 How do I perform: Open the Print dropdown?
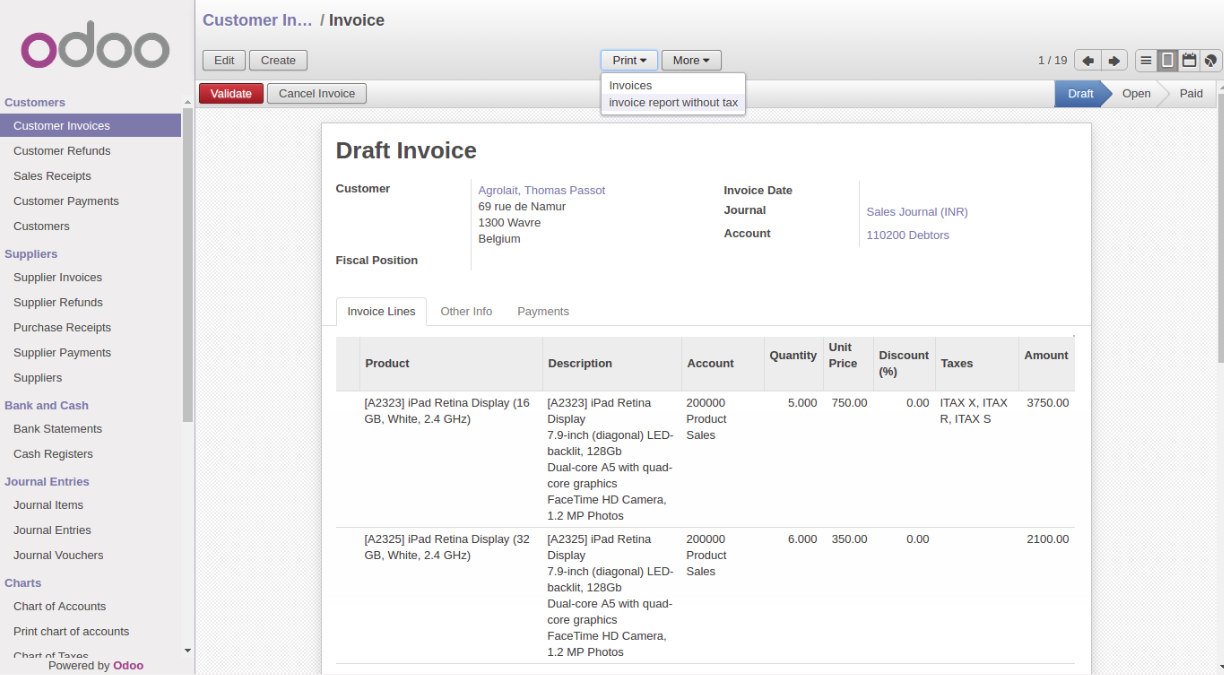(629, 61)
